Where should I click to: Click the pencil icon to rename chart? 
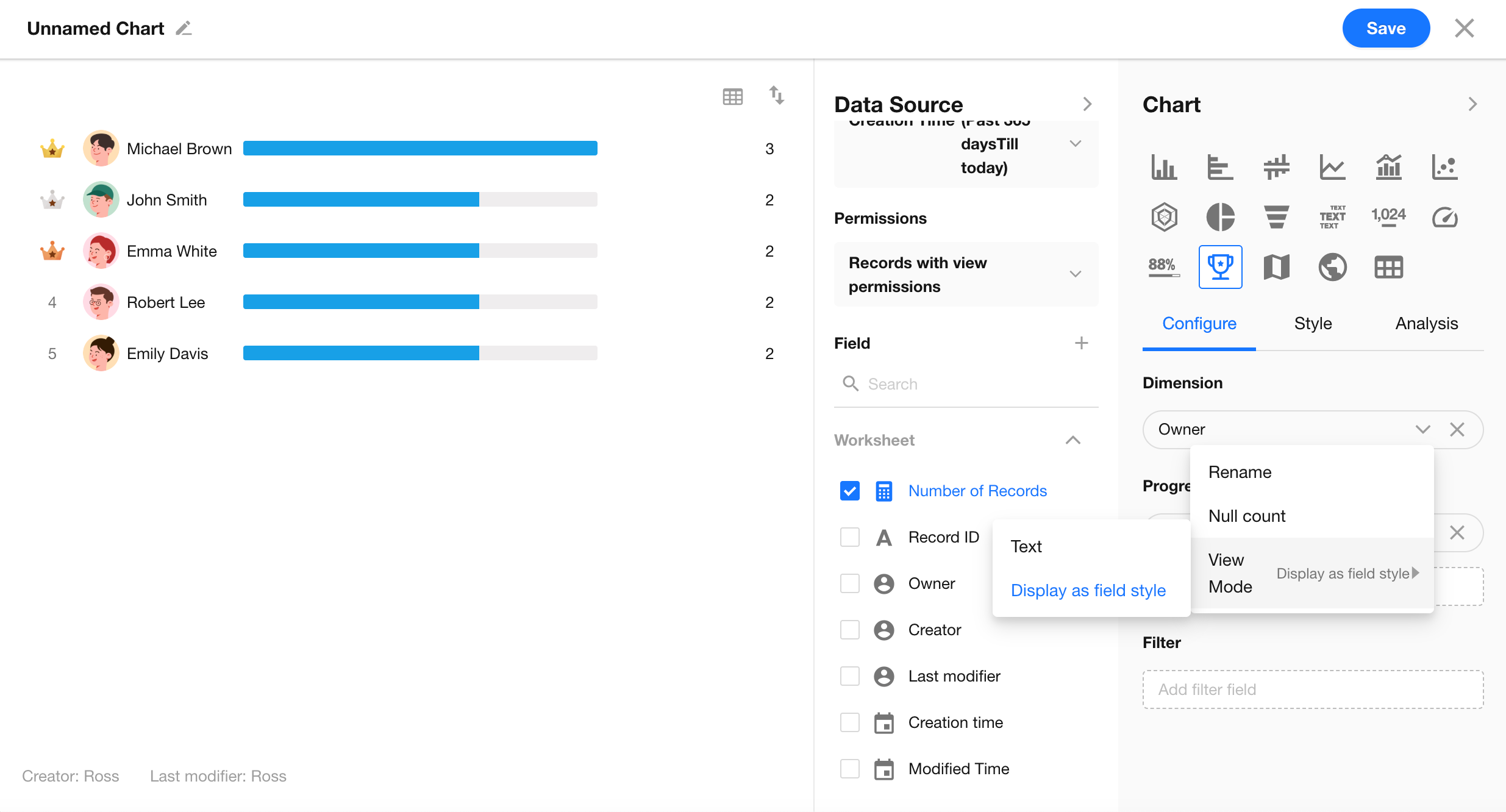pos(184,29)
